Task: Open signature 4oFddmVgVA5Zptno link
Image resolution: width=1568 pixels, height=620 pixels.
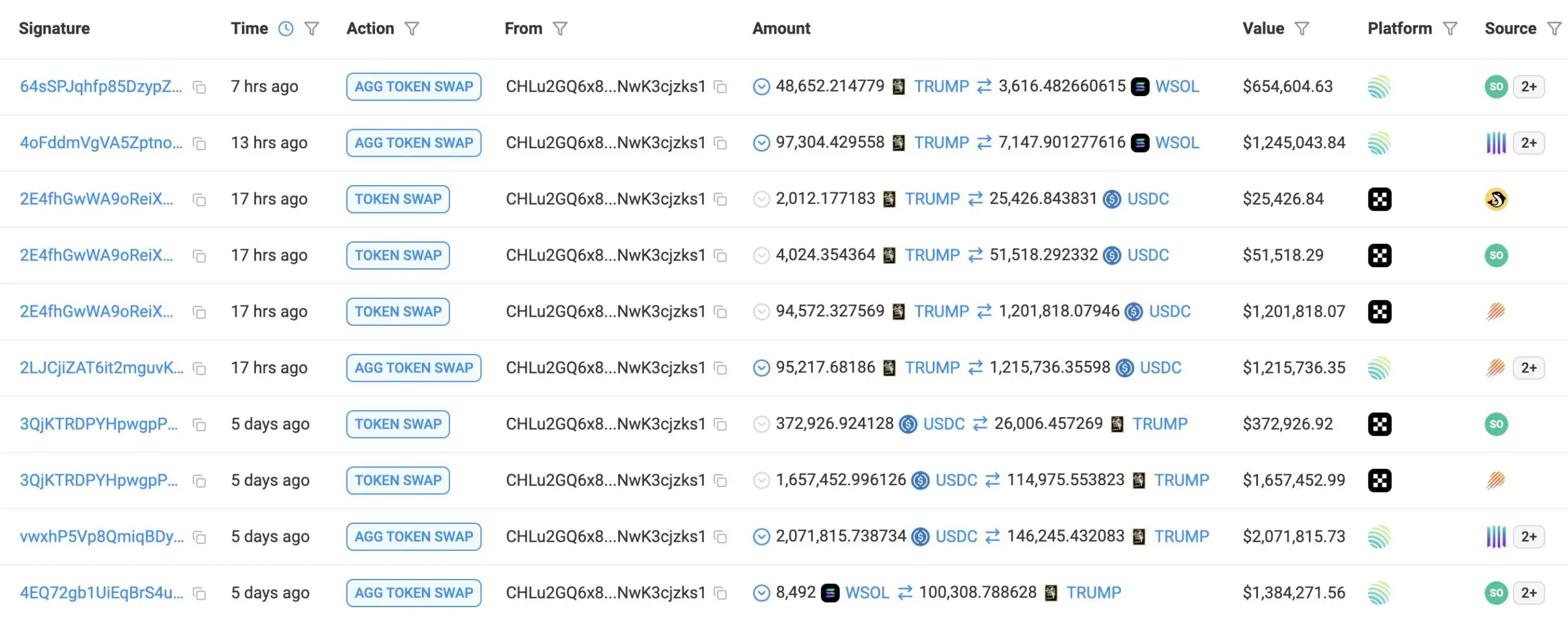Action: tap(101, 143)
